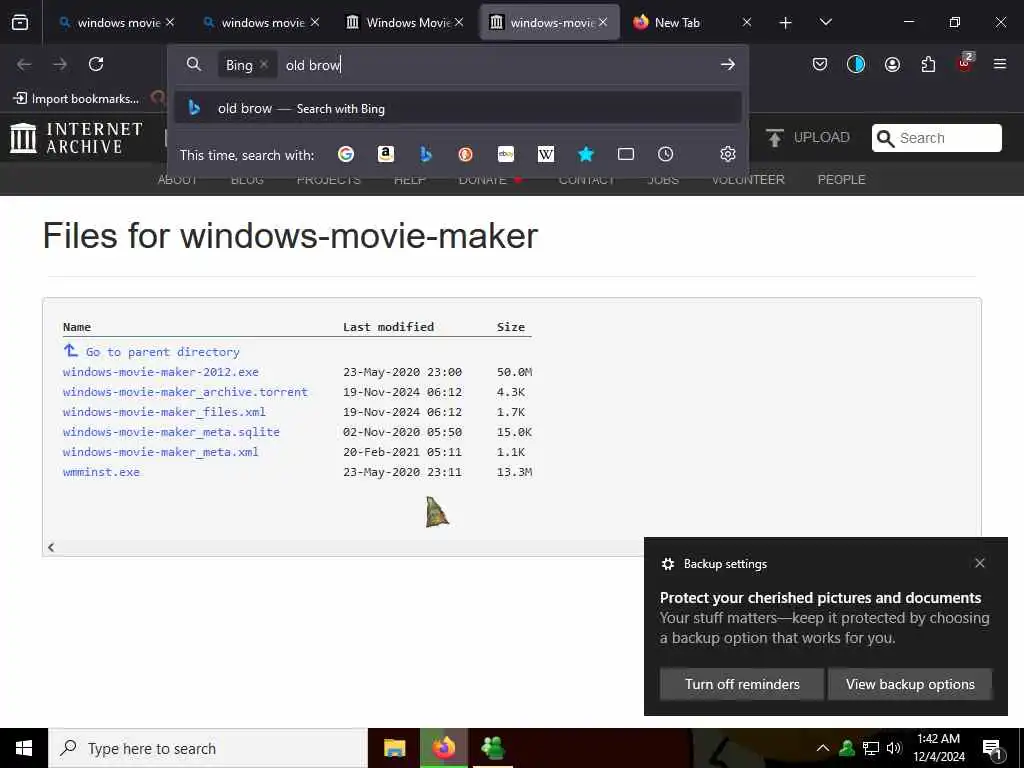
Task: Open Firefox View from the tab bar
Action: pyautogui.click(x=20, y=22)
